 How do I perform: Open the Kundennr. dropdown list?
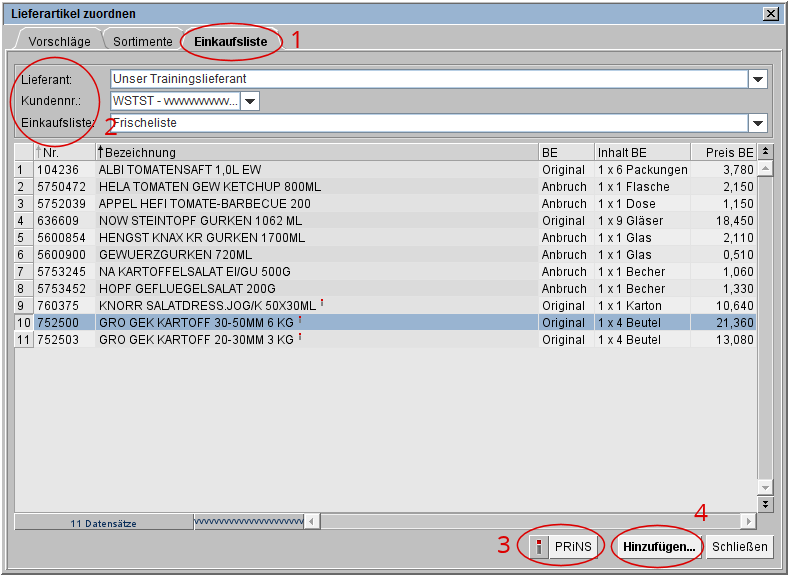pyautogui.click(x=250, y=101)
